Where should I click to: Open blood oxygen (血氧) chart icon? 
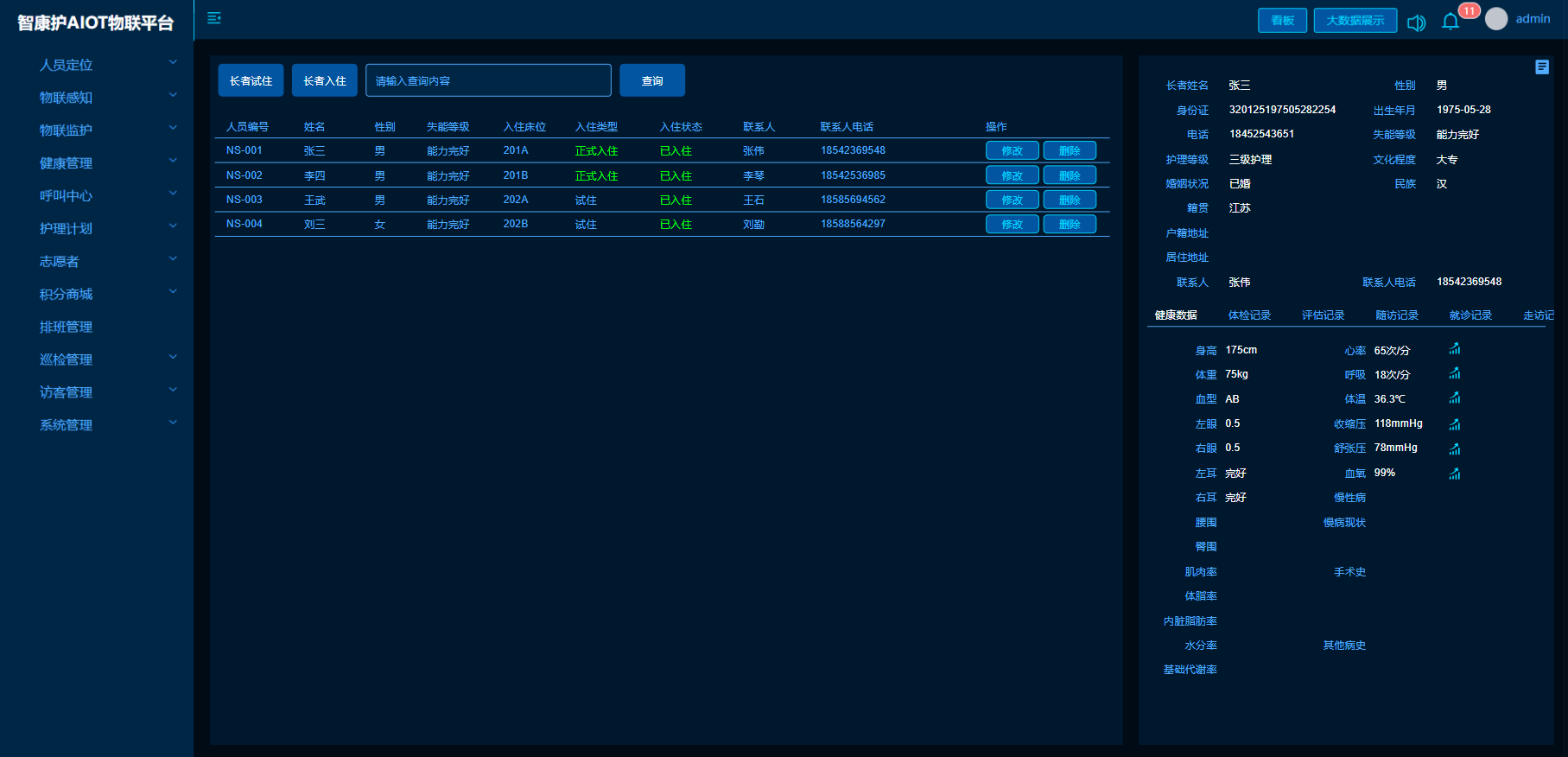pos(1455,474)
